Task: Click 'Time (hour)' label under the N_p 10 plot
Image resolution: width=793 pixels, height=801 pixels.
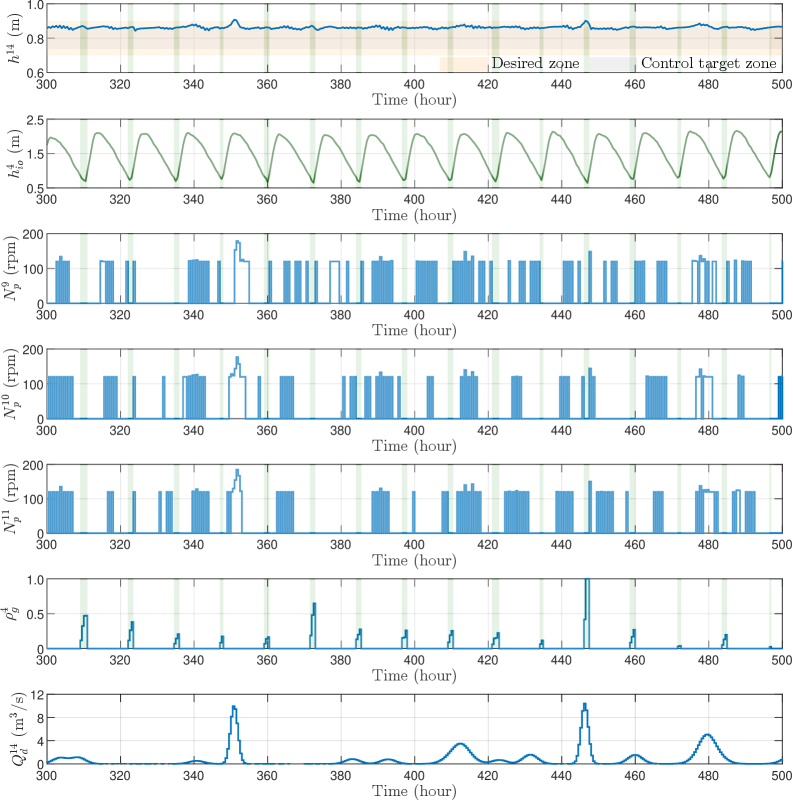Action: [414, 446]
